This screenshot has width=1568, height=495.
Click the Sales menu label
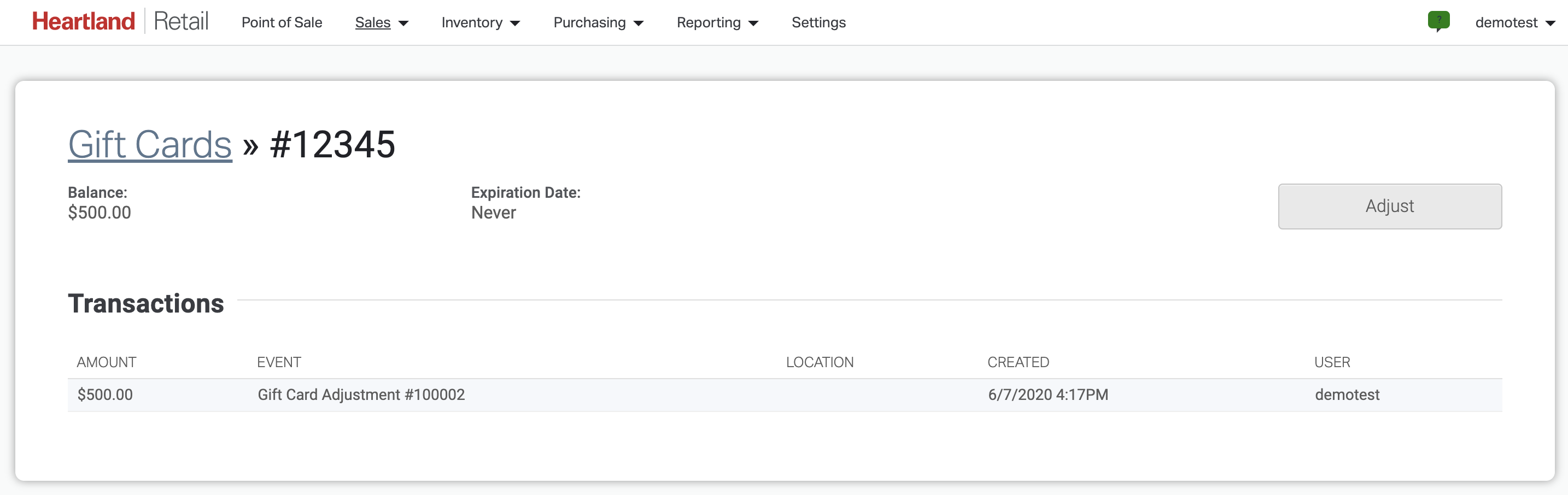pos(372,22)
